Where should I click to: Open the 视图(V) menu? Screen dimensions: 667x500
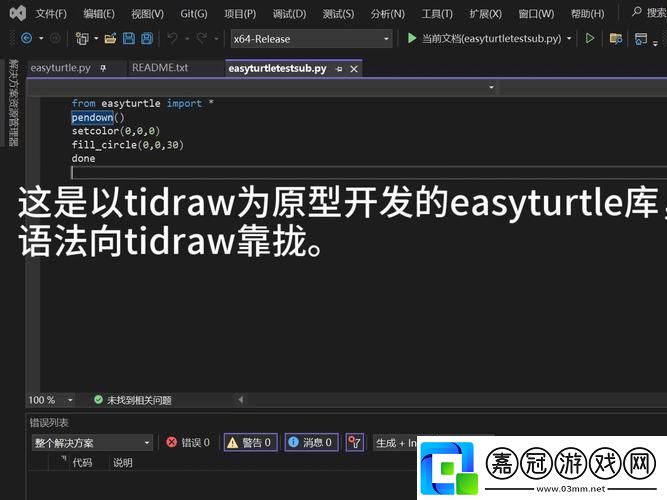point(147,14)
